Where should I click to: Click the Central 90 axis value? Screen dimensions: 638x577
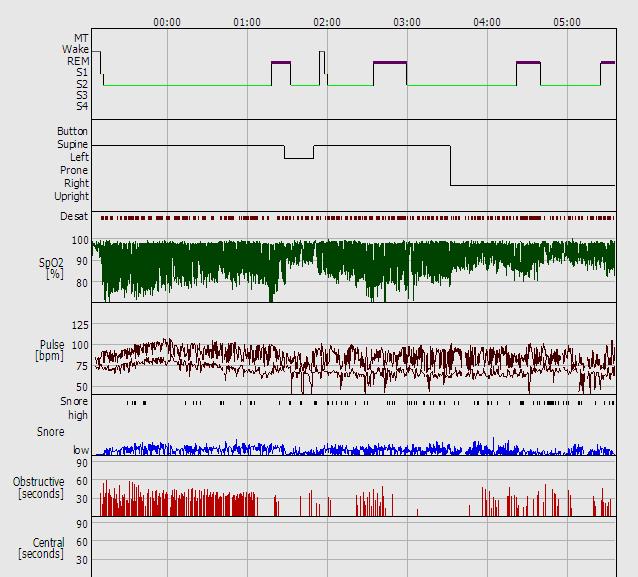click(x=82, y=524)
